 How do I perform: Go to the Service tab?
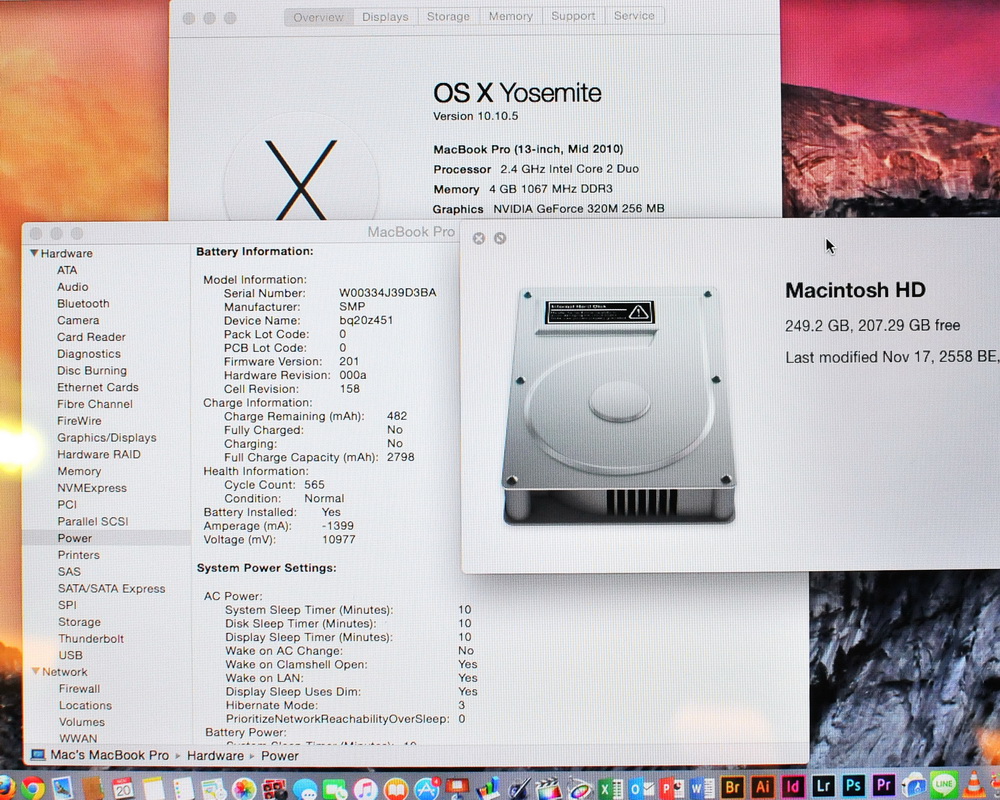click(634, 16)
